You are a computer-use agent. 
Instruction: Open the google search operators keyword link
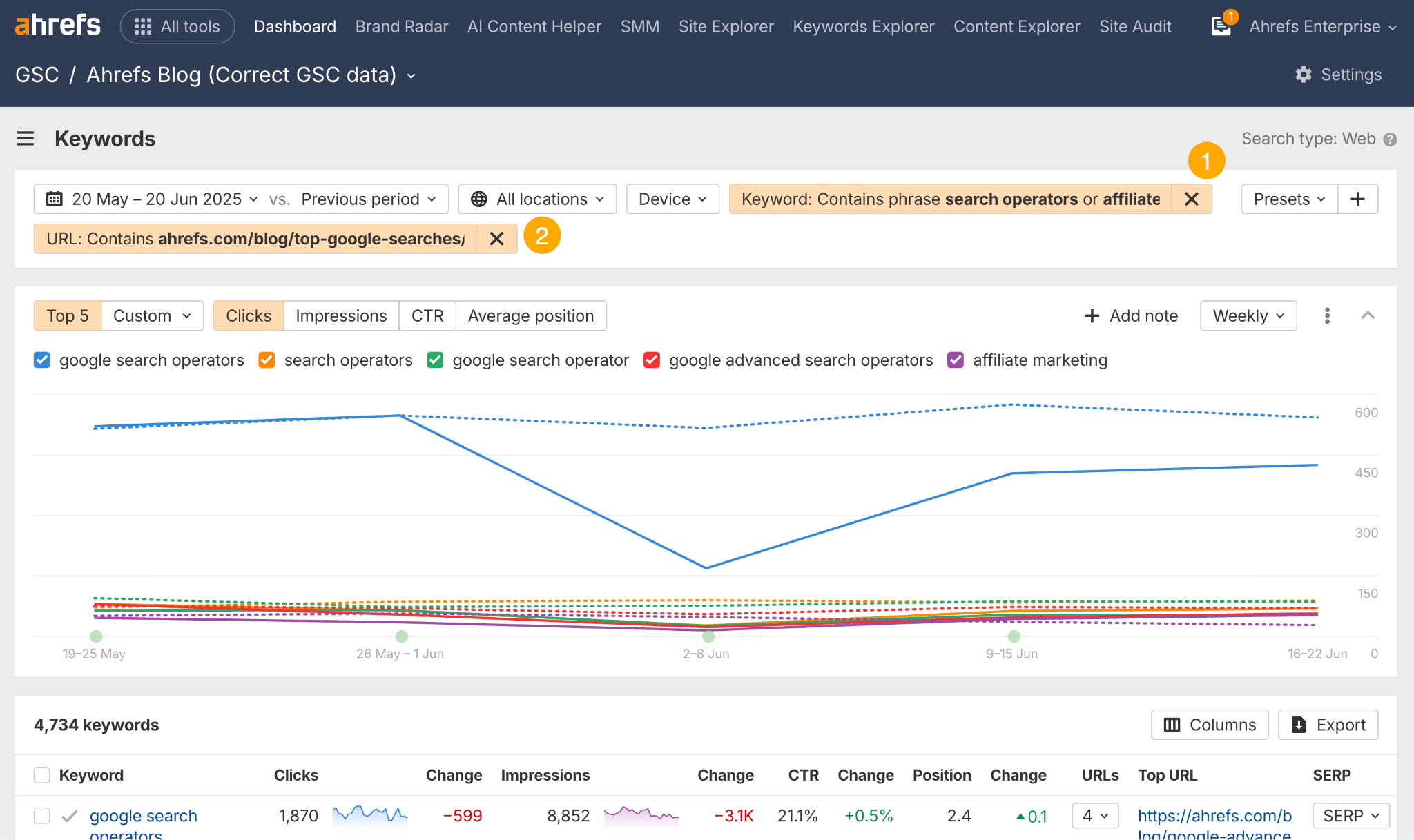pyautogui.click(x=142, y=815)
